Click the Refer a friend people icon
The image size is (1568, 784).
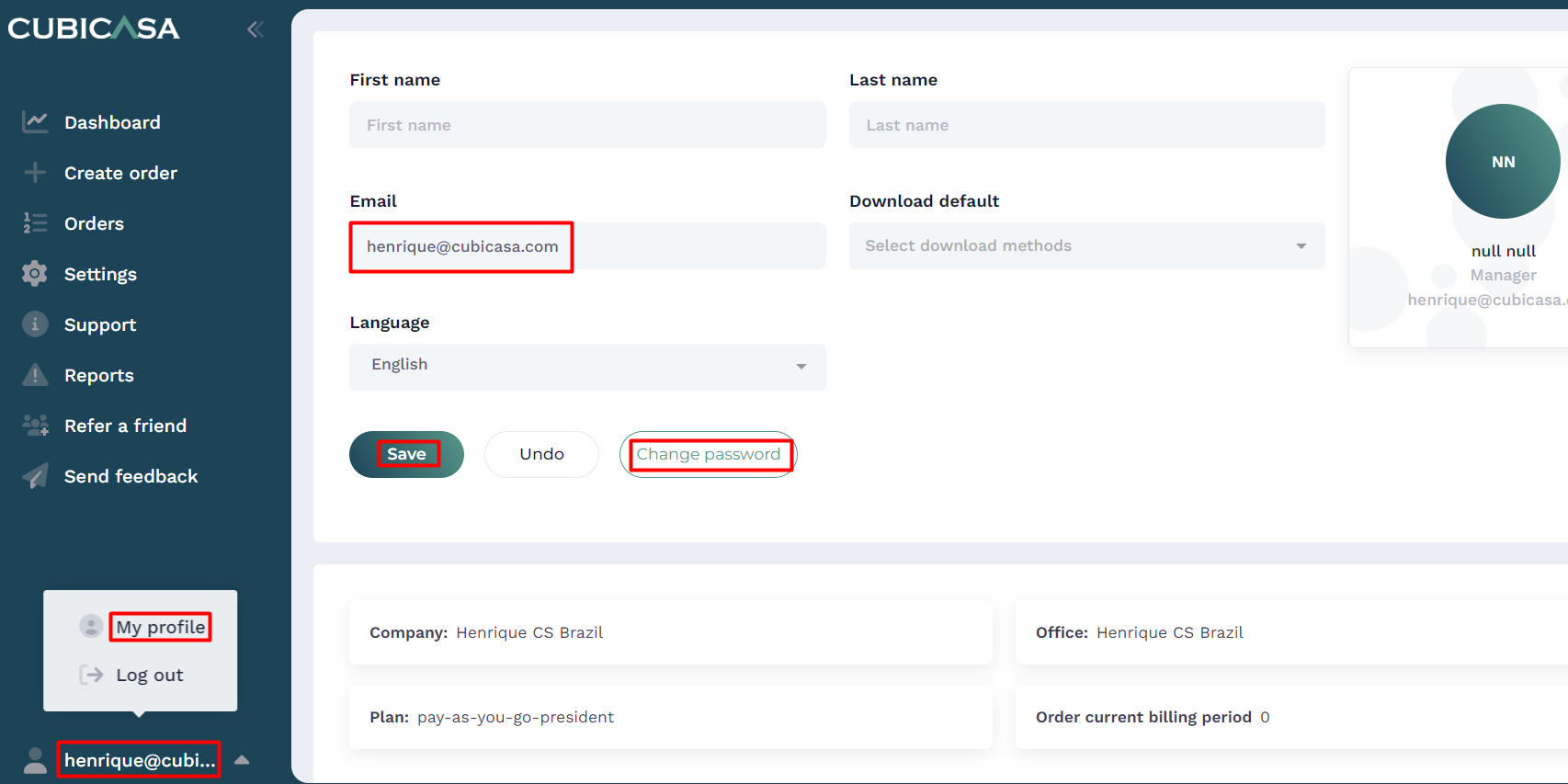point(35,426)
